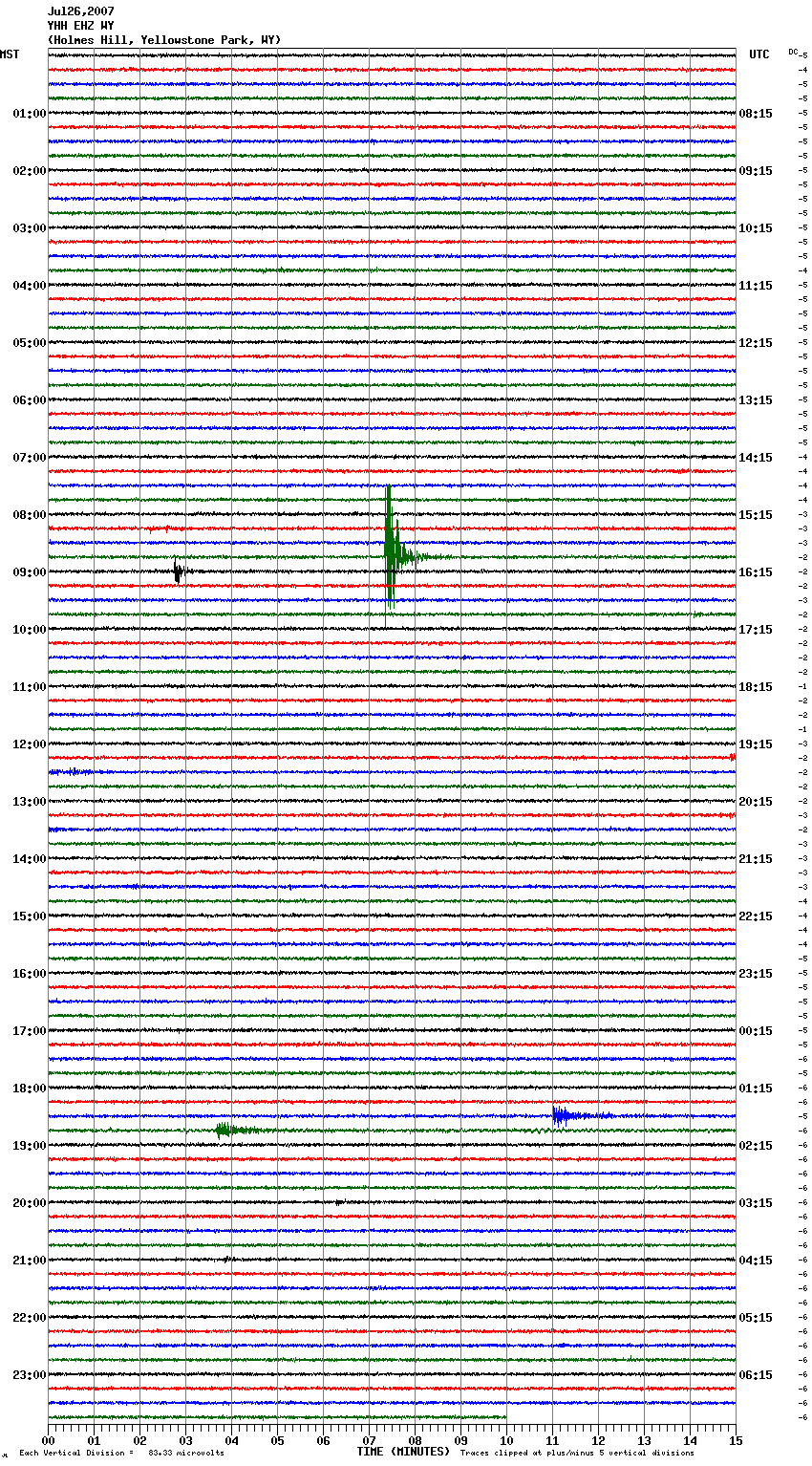812x1466 pixels.
Task: Click the TIME (MINUTES) axis title
Action: pos(403,1452)
